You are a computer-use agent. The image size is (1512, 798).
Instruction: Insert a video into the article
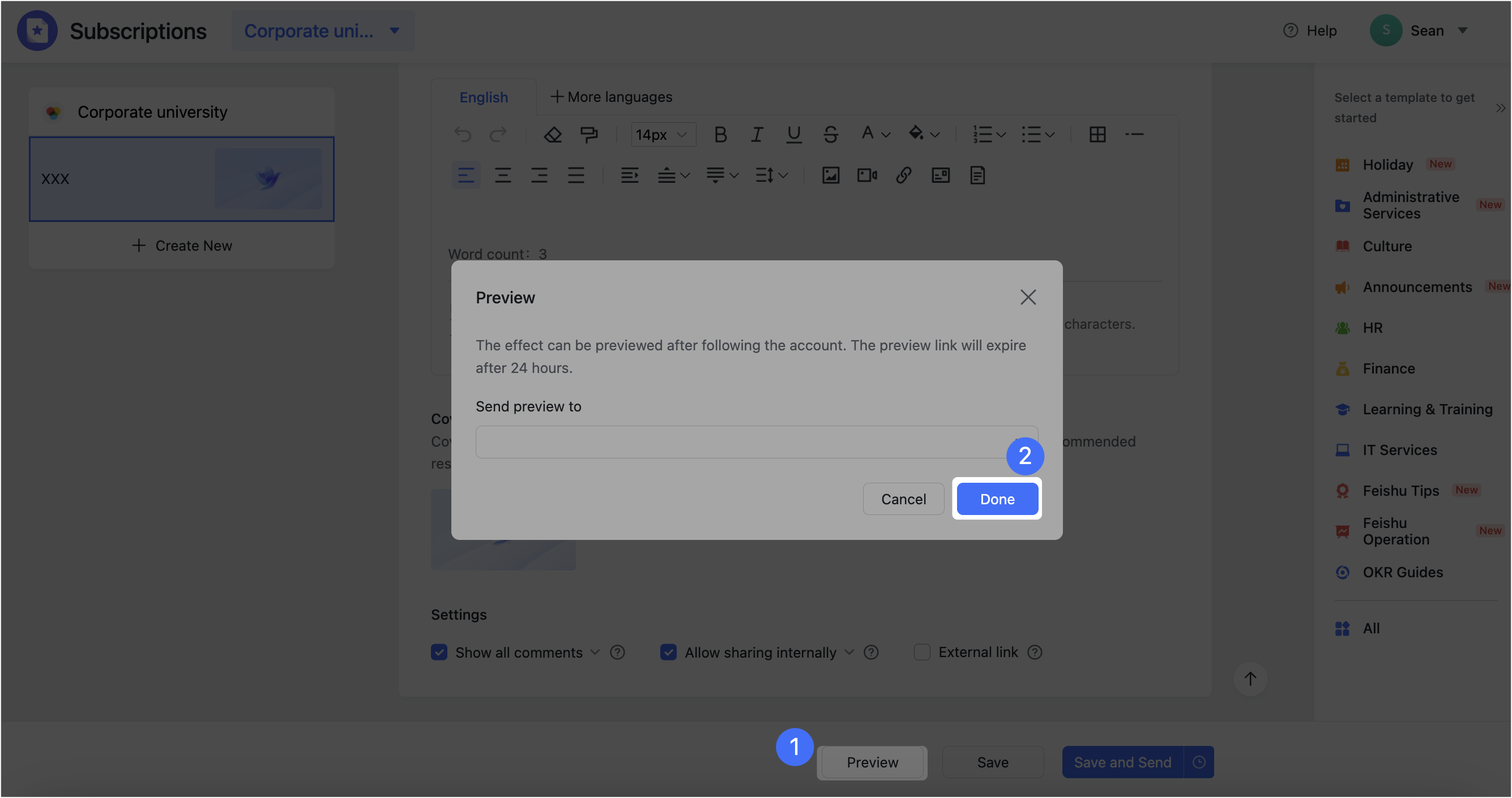[867, 175]
